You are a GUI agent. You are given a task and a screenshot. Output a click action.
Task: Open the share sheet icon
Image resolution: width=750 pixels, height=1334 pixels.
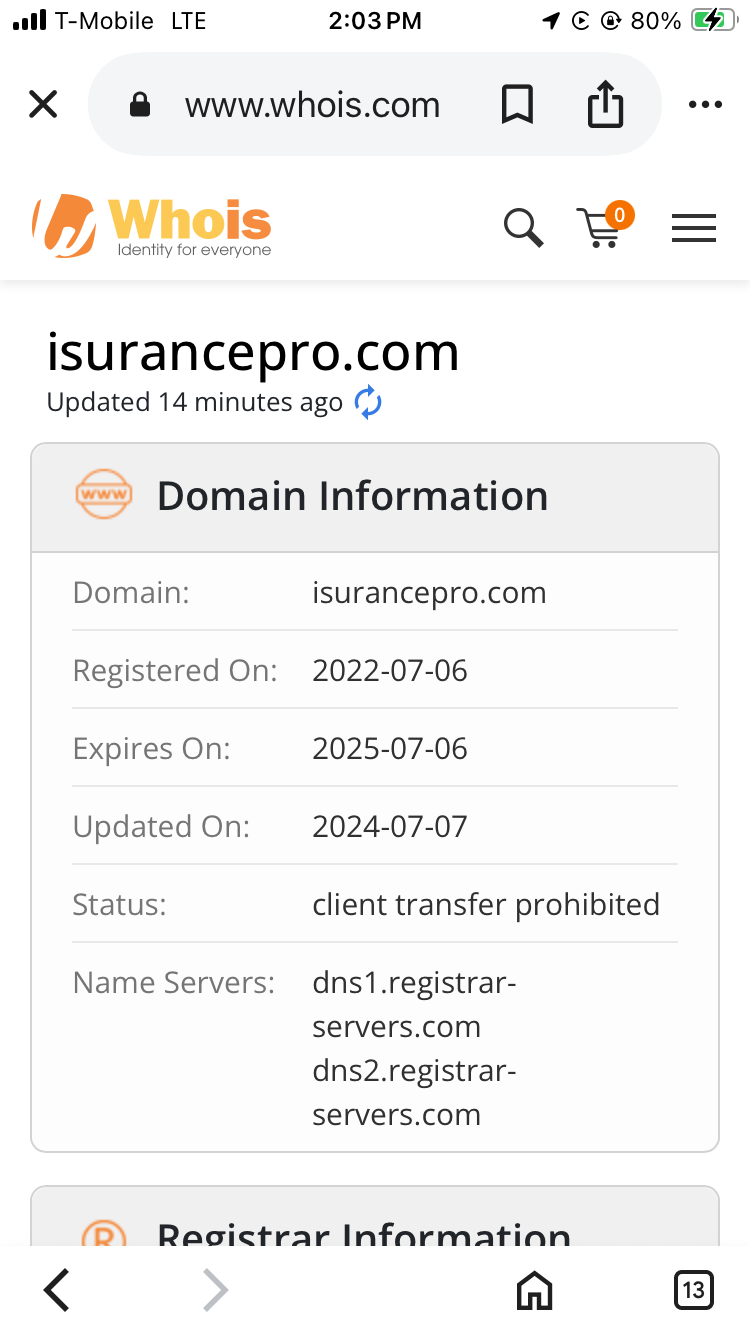point(605,104)
